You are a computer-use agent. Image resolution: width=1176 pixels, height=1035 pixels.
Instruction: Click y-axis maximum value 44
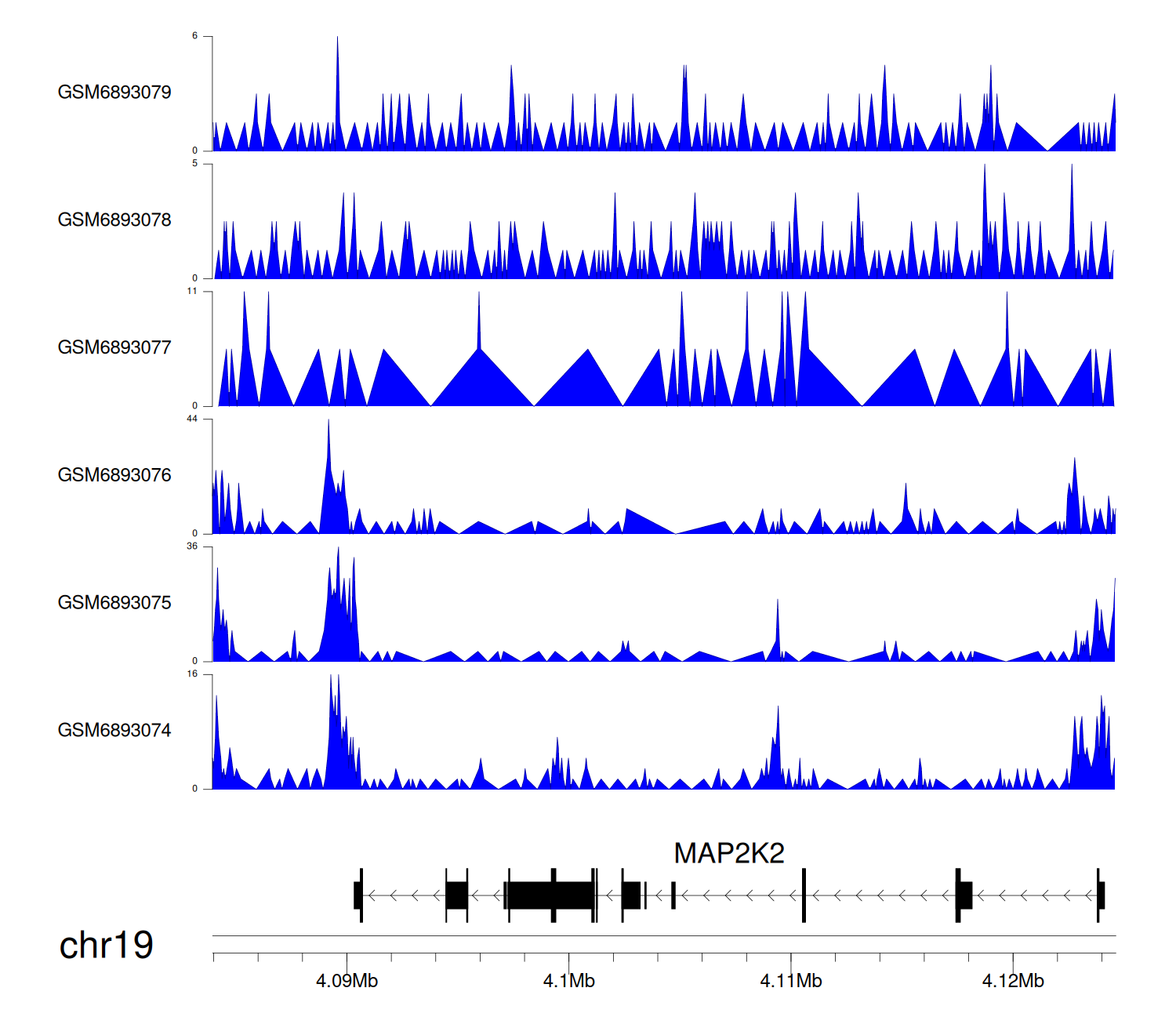(x=192, y=419)
